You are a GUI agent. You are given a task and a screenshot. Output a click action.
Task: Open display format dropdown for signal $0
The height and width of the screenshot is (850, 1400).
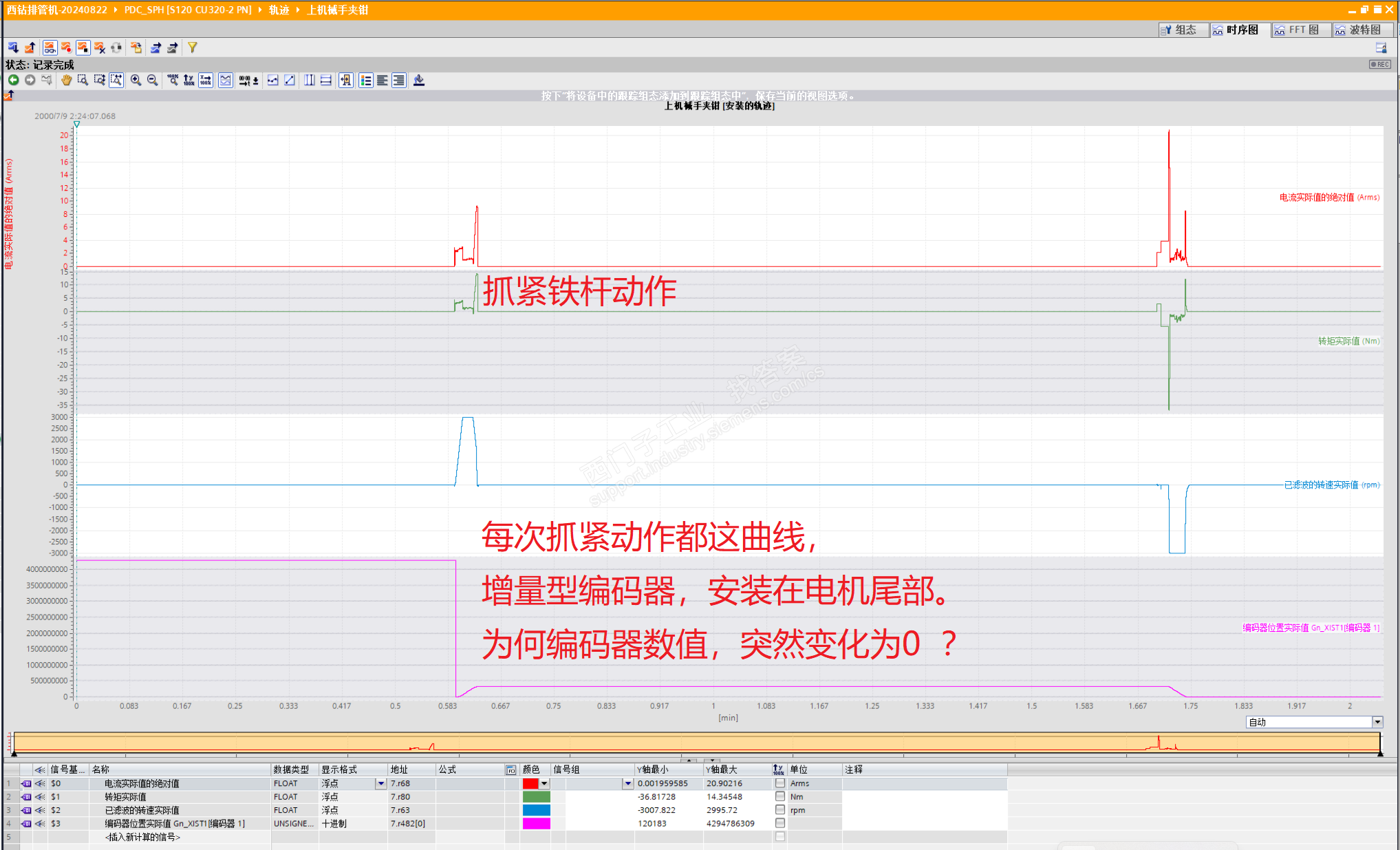[x=380, y=783]
